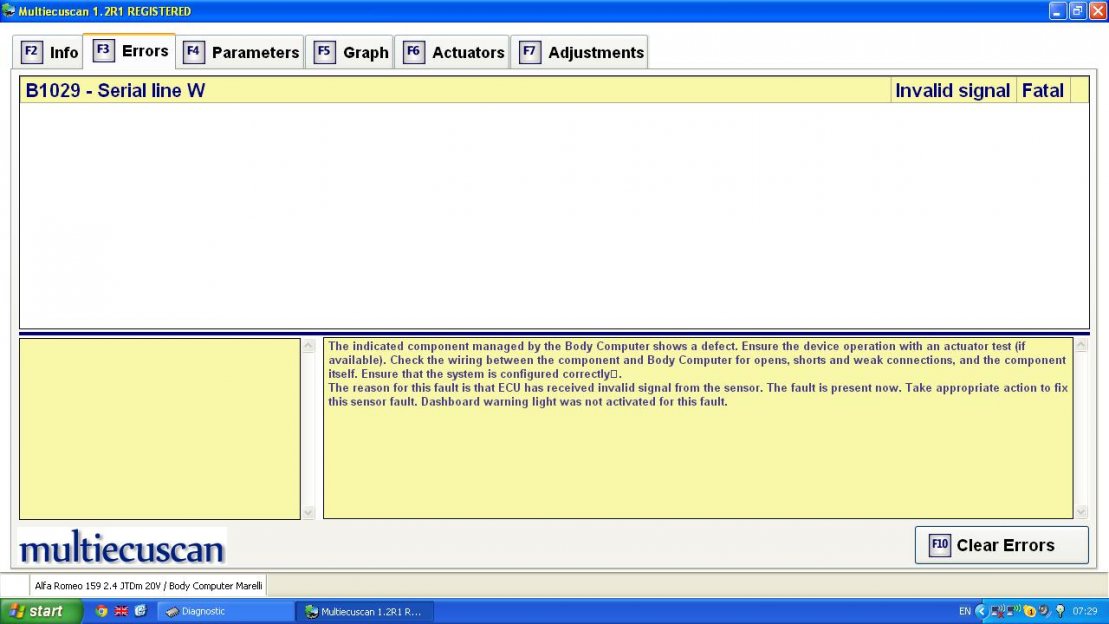The height and width of the screenshot is (624, 1109).
Task: Click the Multiecuscan taskbar button
Action: pos(365,611)
